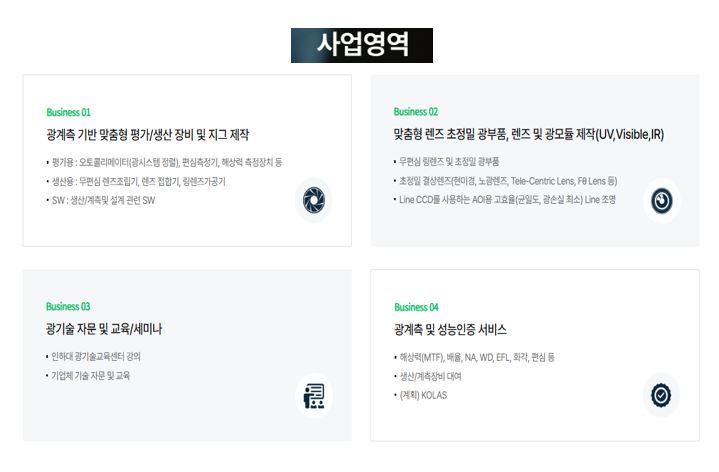Open the Business 03 label
This screenshot has width=719, height=472.
point(68,306)
